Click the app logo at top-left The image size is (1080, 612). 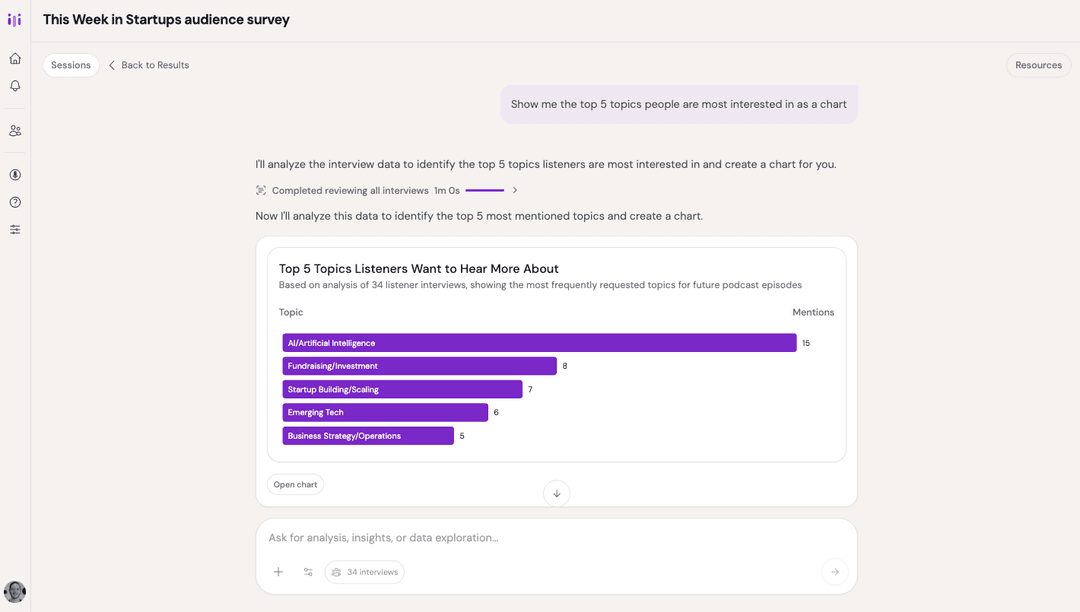tap(14, 20)
